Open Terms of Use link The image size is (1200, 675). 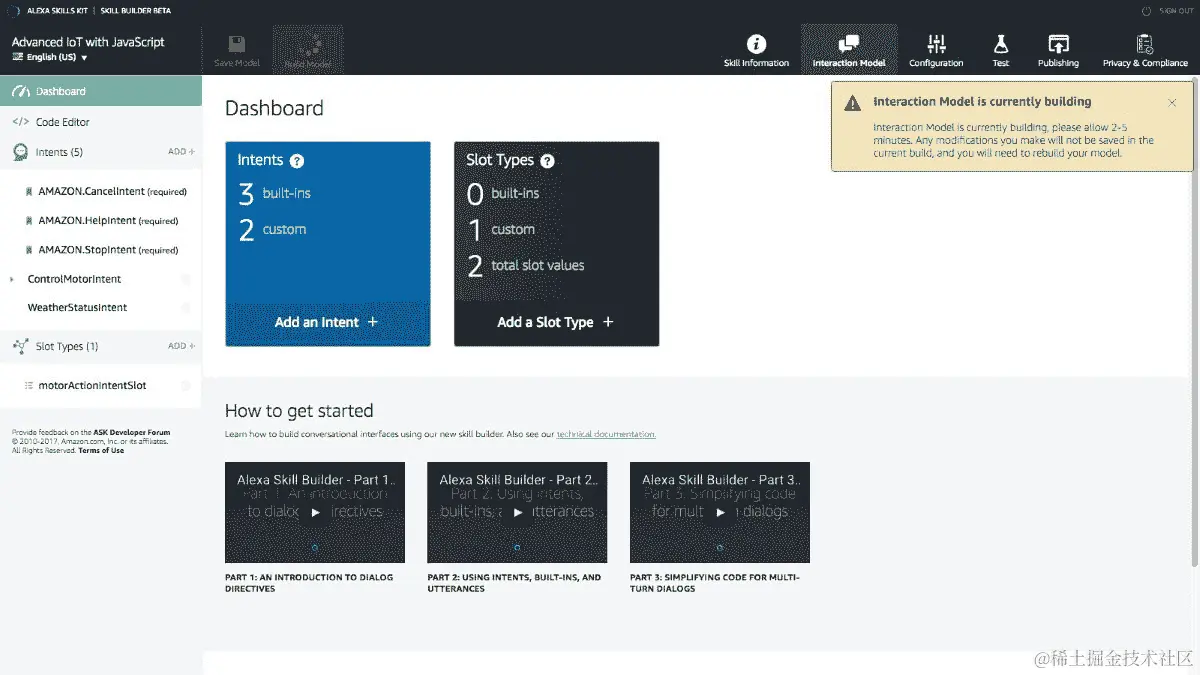coord(101,450)
